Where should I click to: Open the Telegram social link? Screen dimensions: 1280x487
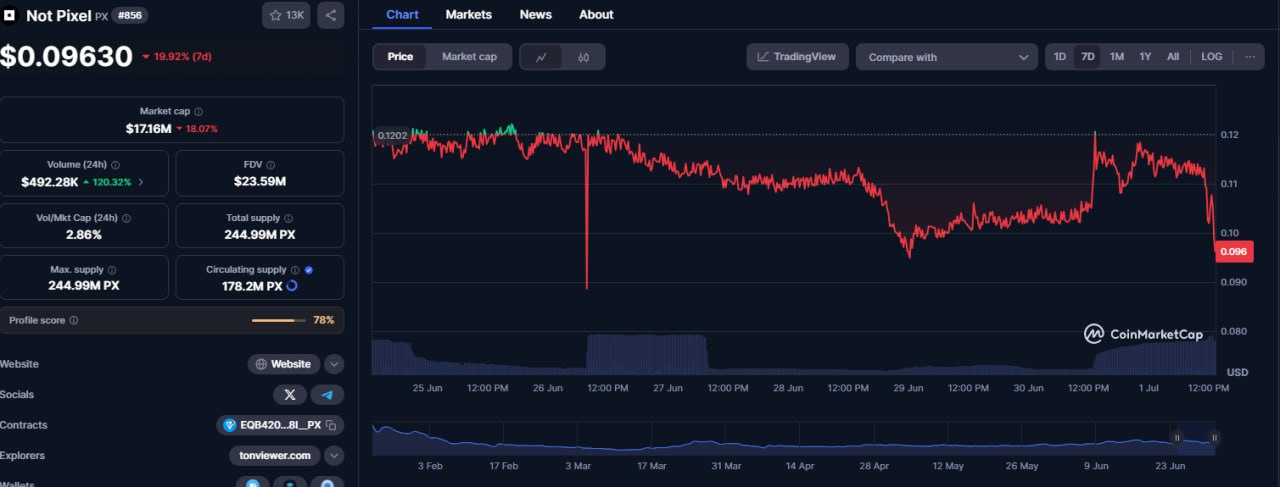327,395
